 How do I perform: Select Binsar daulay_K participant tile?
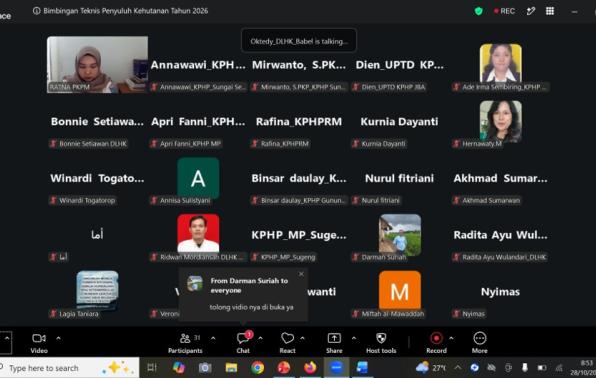point(299,178)
